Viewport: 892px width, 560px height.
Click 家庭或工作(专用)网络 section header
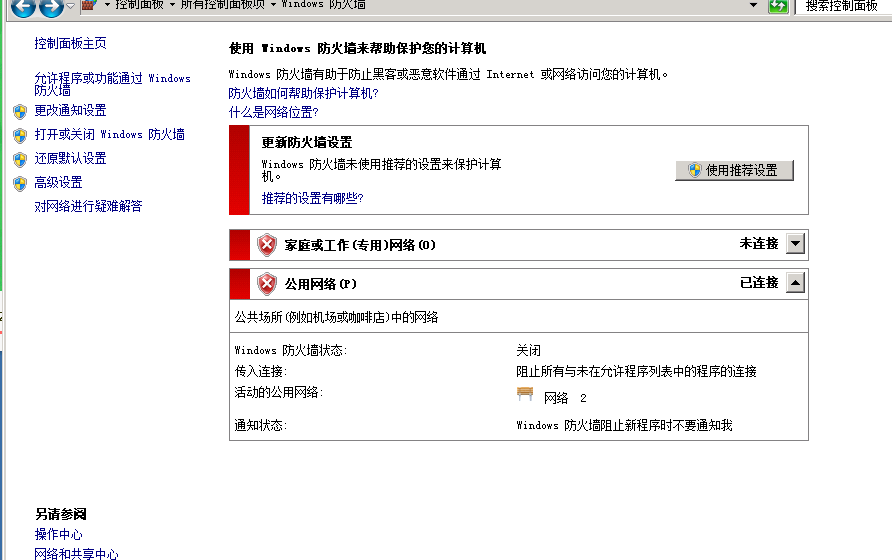tap(360, 245)
